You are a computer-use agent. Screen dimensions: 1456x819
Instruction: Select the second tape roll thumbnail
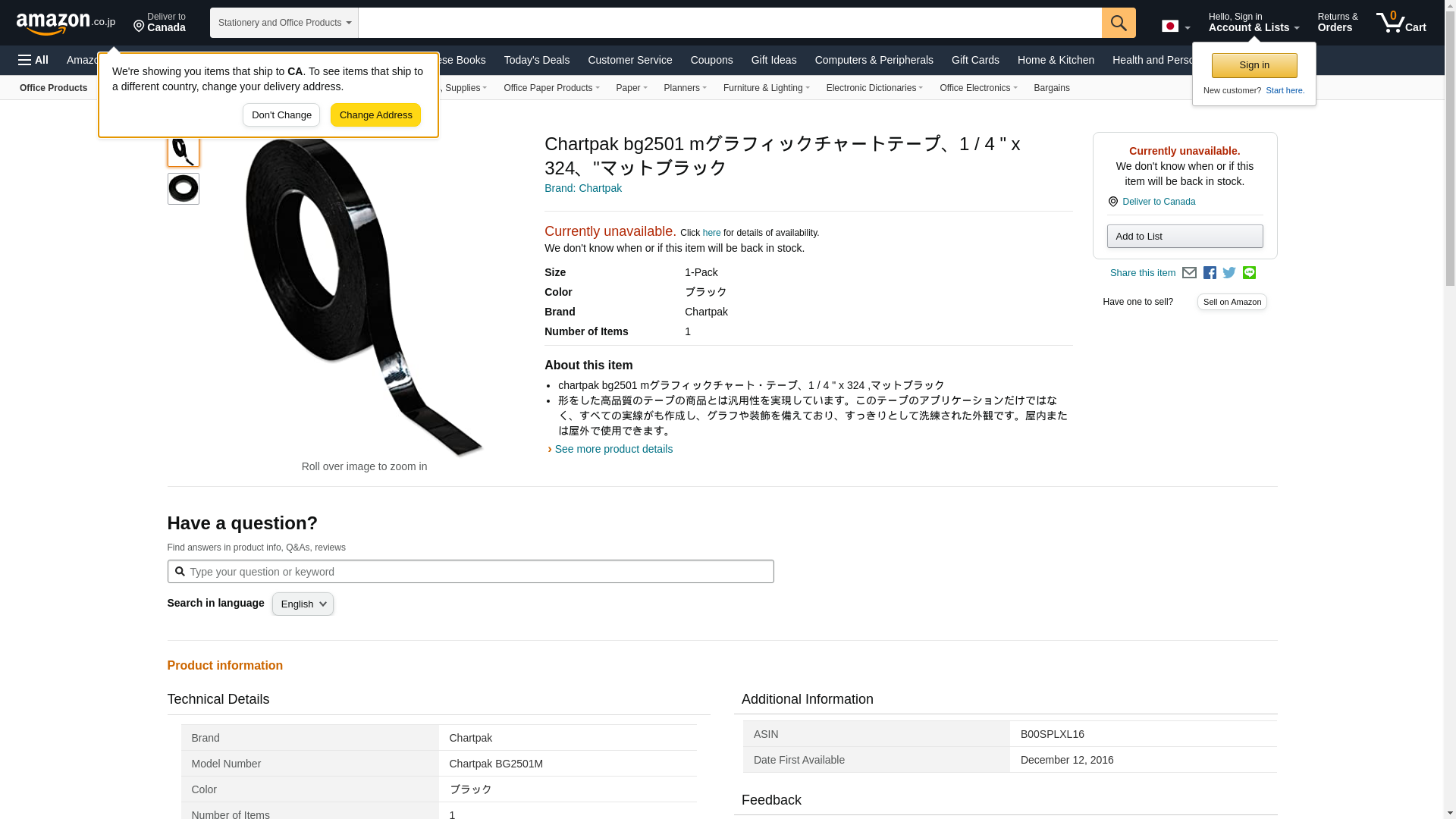(x=183, y=189)
